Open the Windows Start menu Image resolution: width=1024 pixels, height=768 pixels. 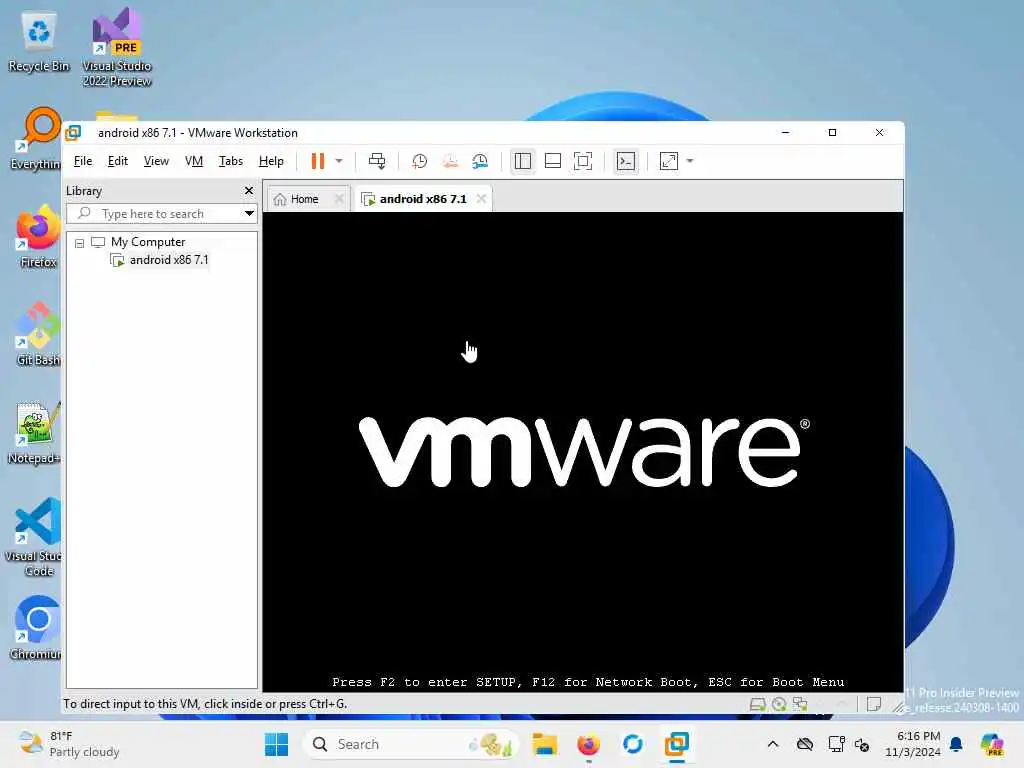pos(276,744)
